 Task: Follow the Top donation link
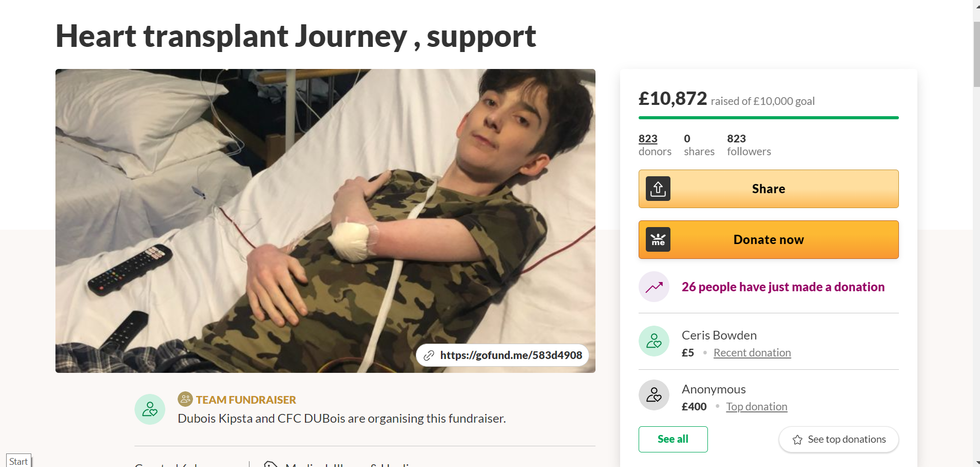[x=756, y=407]
